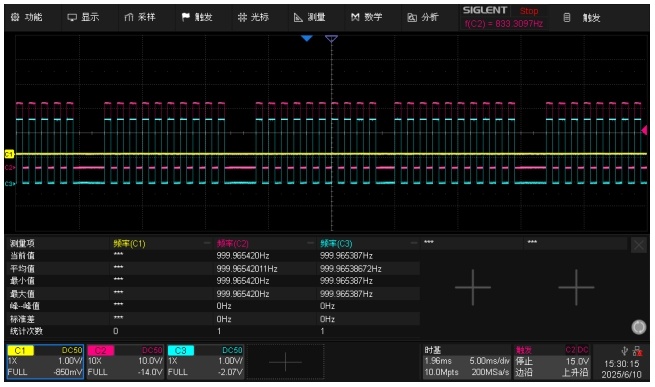
Task: Click the magenta trigger level arrow
Action: [645, 131]
